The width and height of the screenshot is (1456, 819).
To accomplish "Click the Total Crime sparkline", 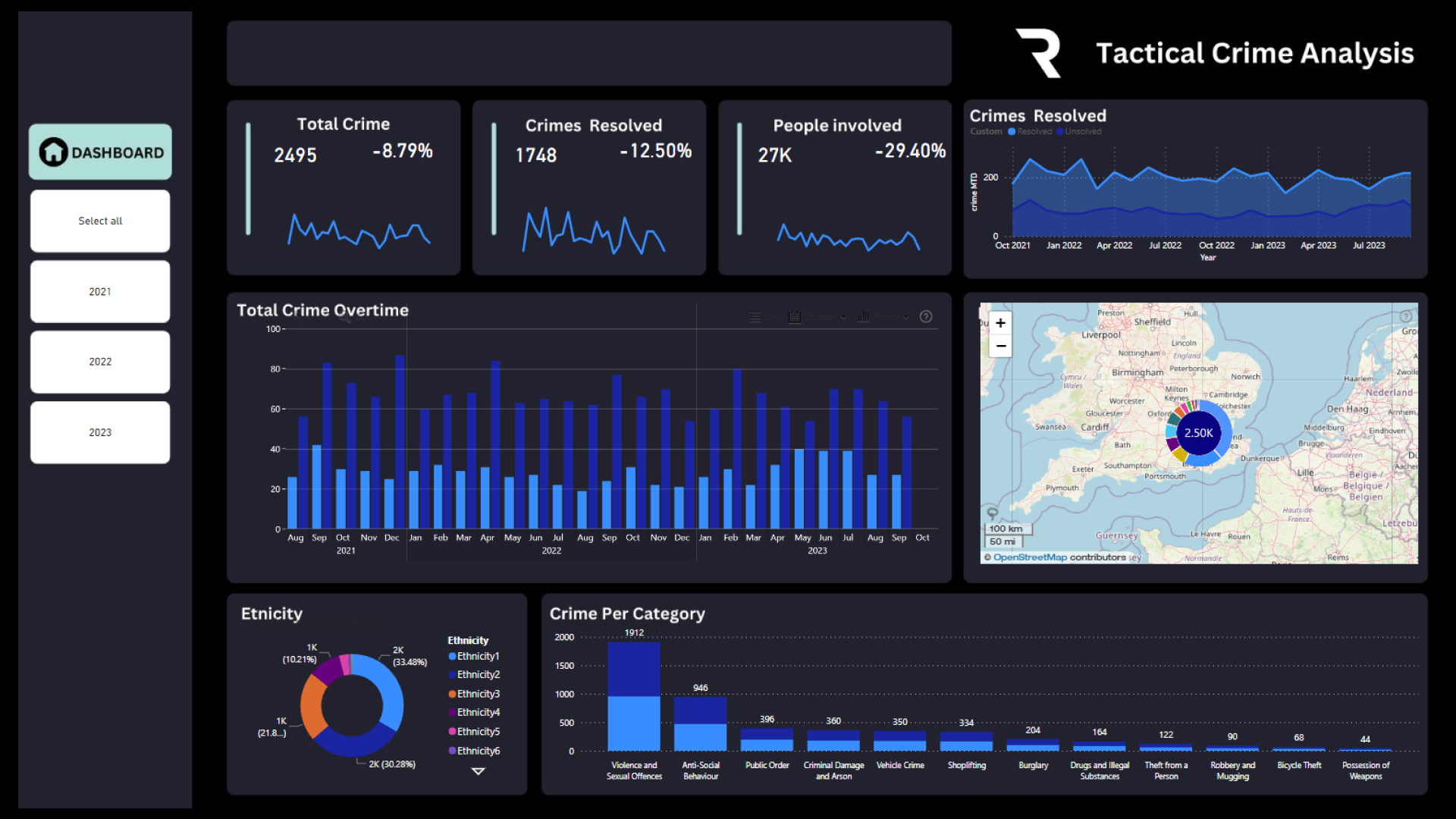I will (x=359, y=232).
